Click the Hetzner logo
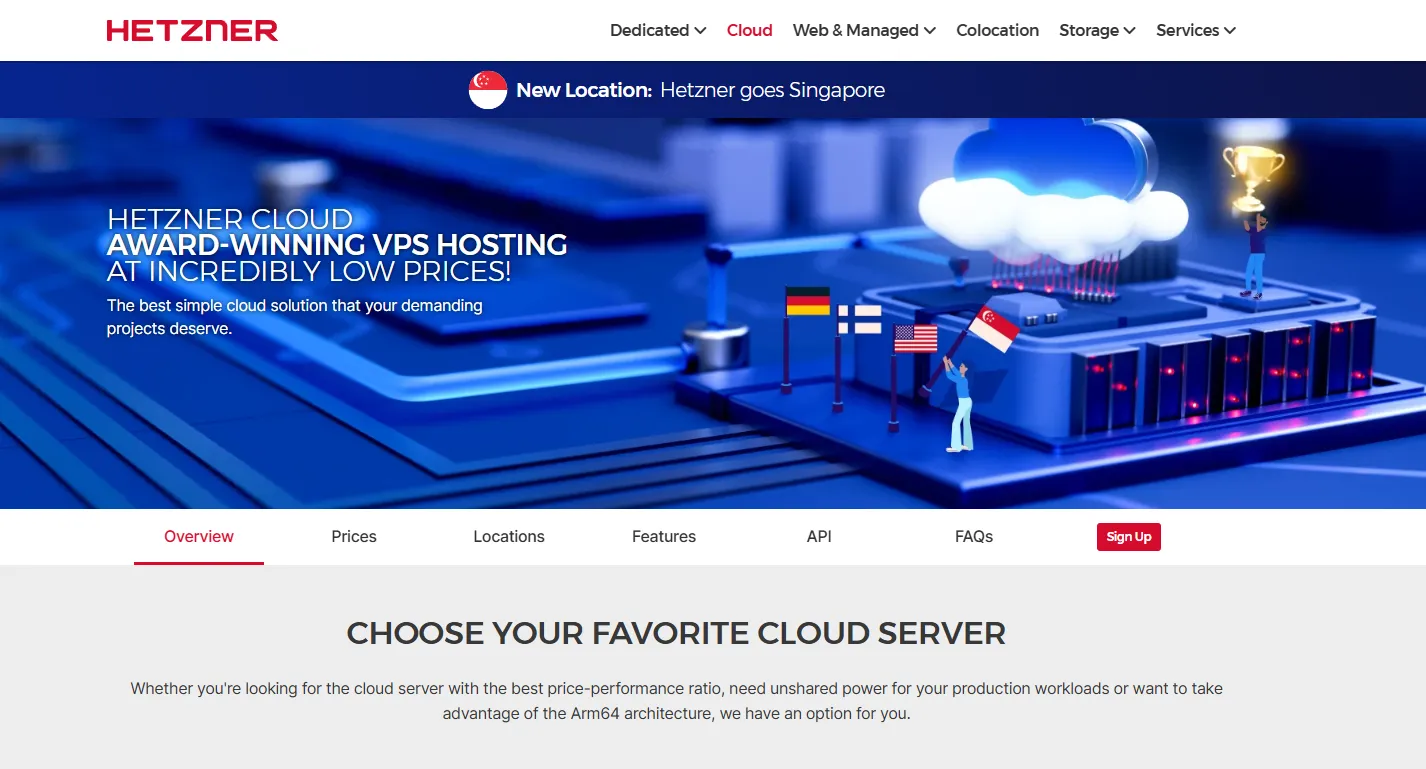Viewport: 1426px width, 769px height. (192, 30)
